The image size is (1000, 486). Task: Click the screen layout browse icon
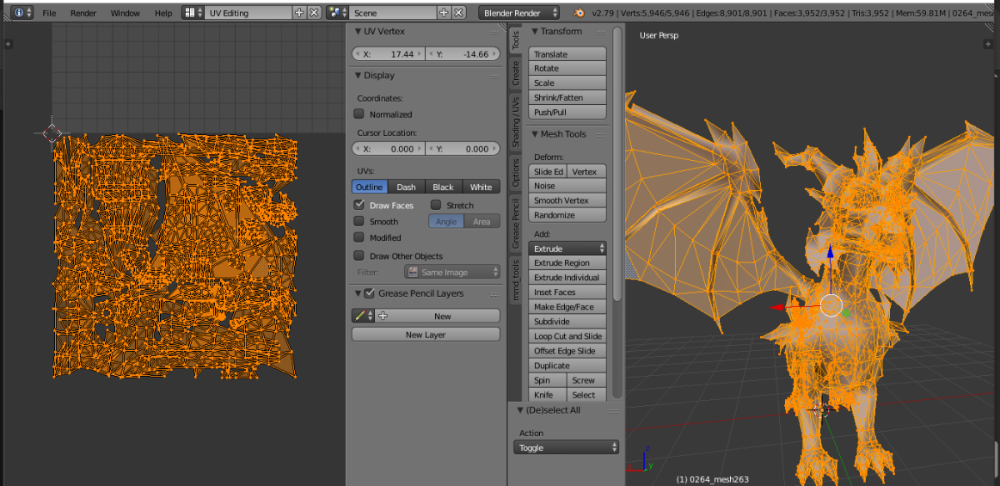point(190,13)
